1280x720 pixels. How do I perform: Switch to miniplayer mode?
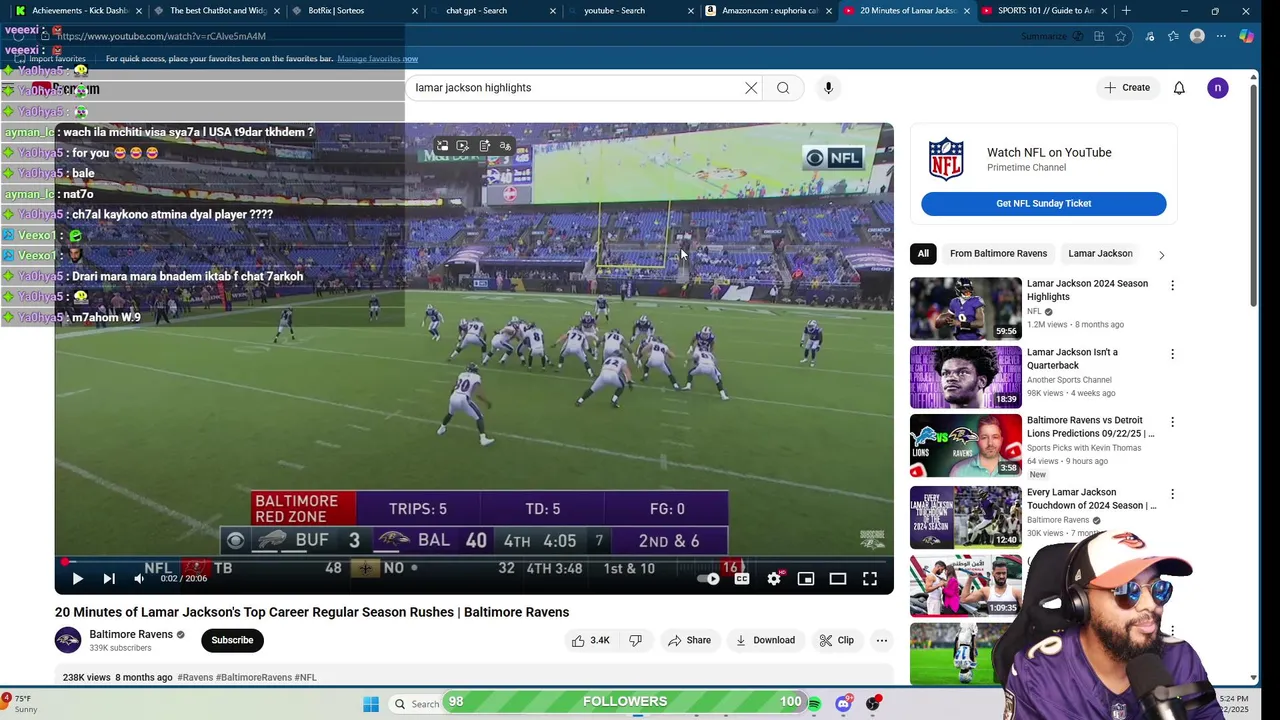[806, 578]
